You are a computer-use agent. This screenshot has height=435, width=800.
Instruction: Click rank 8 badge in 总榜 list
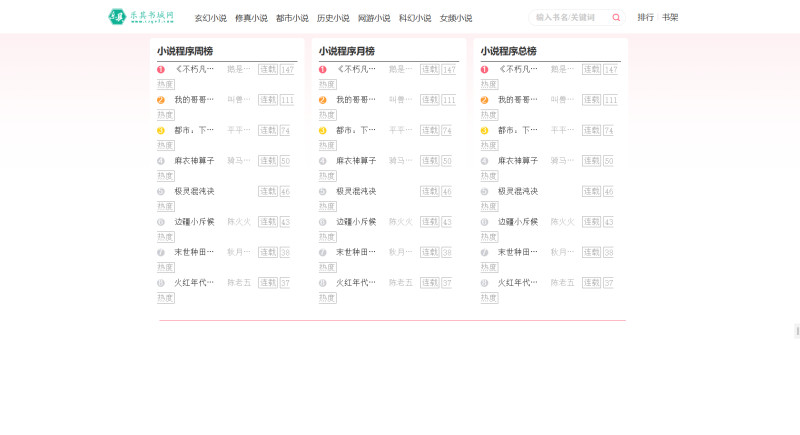[484, 283]
